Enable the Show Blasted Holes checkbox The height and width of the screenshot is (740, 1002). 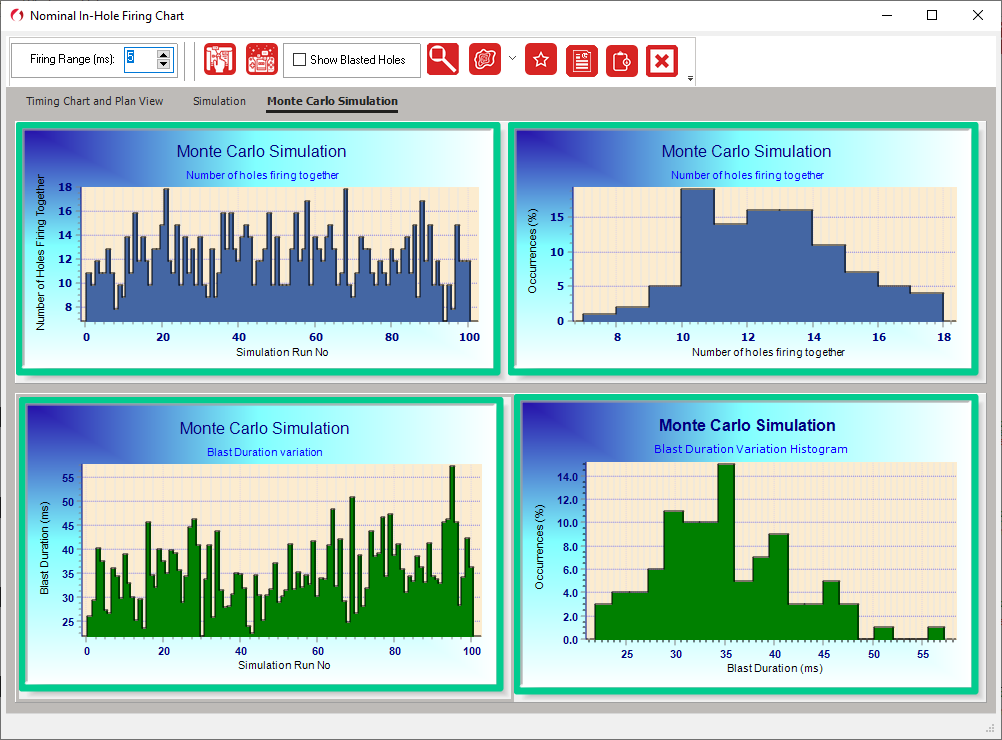pos(299,60)
